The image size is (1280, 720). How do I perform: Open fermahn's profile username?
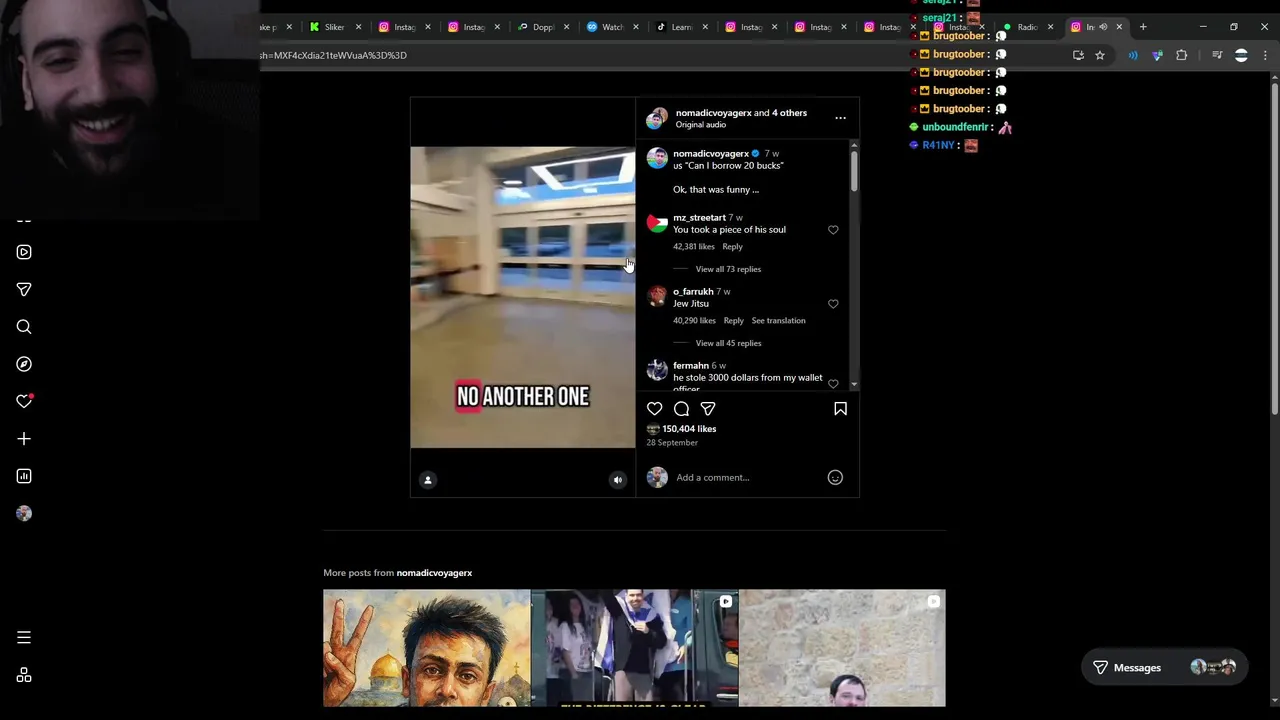tap(690, 365)
